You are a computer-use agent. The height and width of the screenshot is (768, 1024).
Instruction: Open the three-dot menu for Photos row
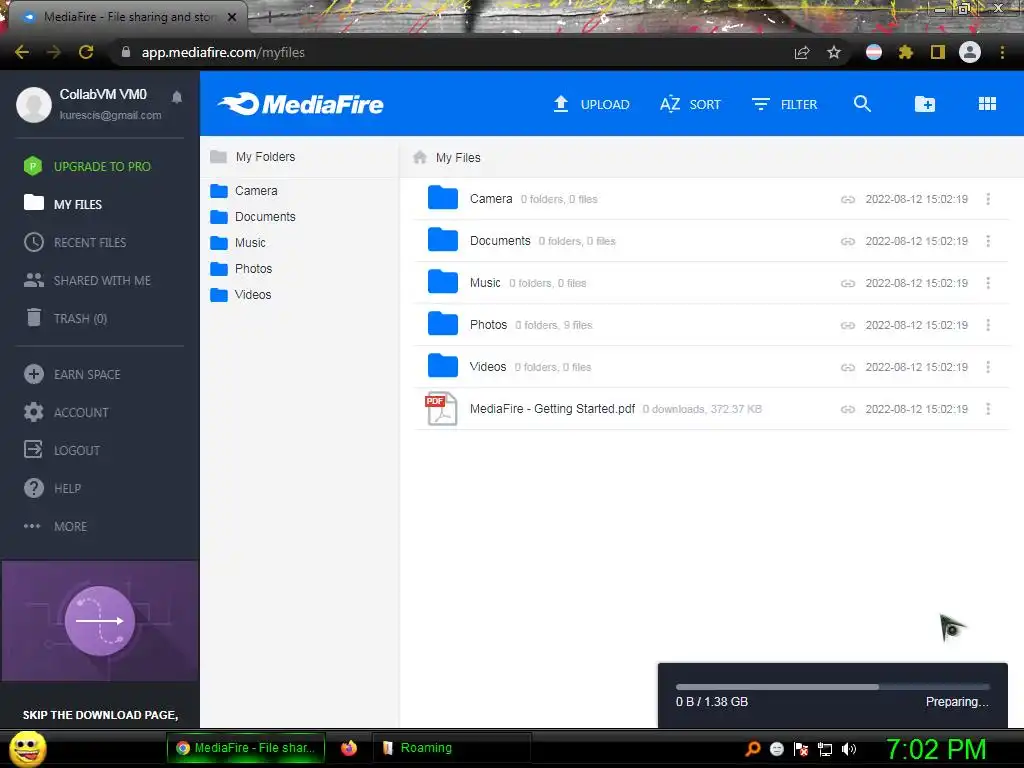click(988, 325)
